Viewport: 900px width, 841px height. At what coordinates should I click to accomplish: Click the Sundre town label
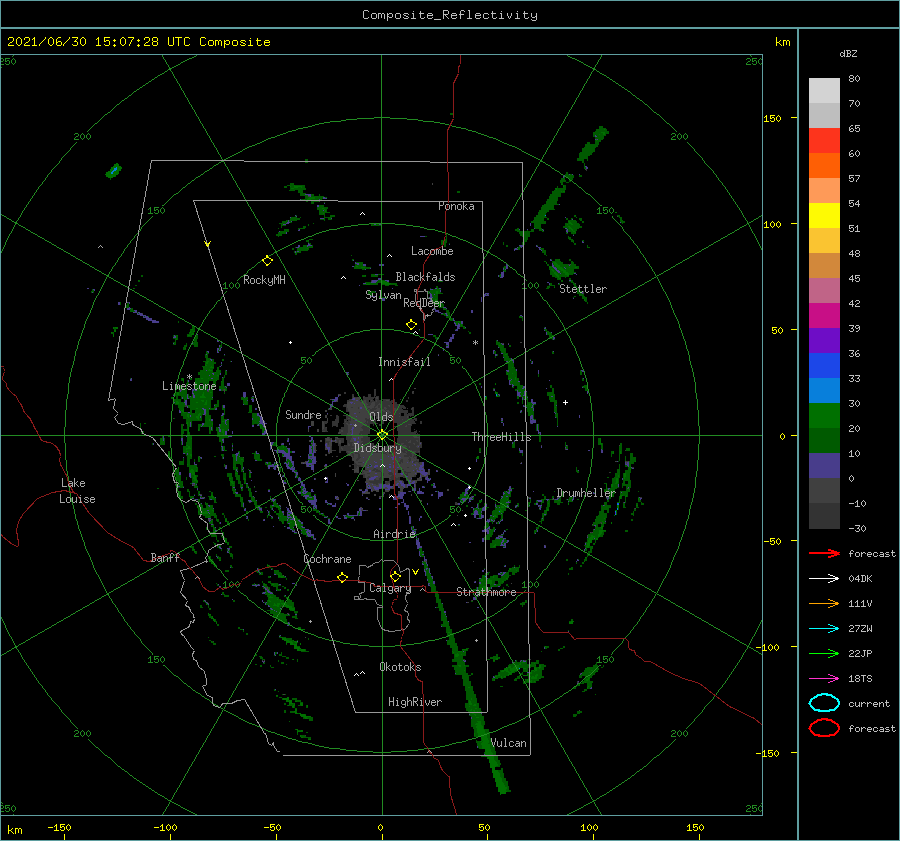tap(303, 414)
